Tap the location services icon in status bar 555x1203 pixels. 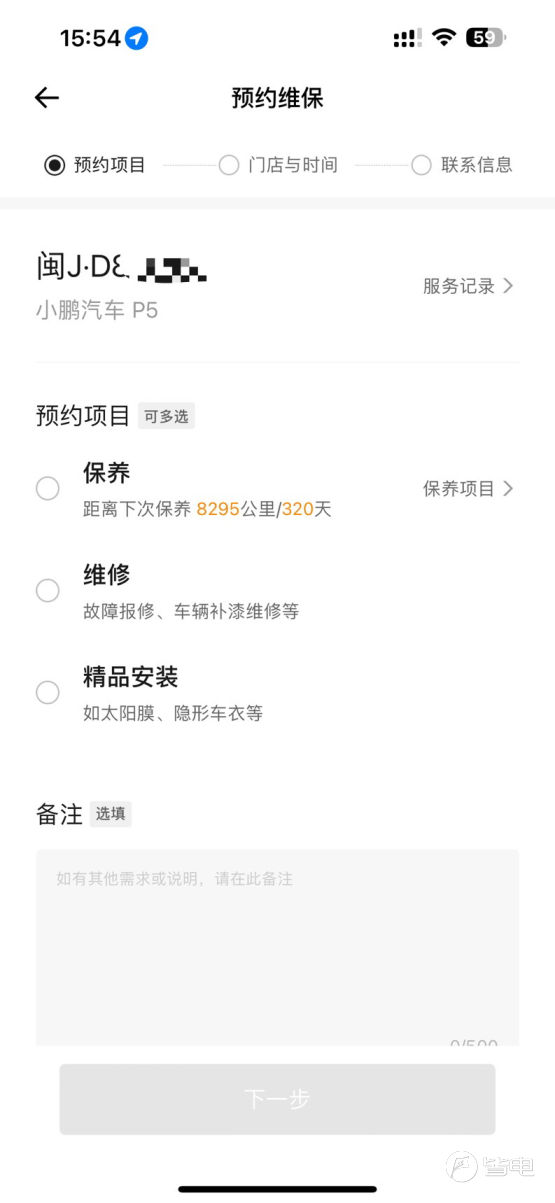point(137,38)
